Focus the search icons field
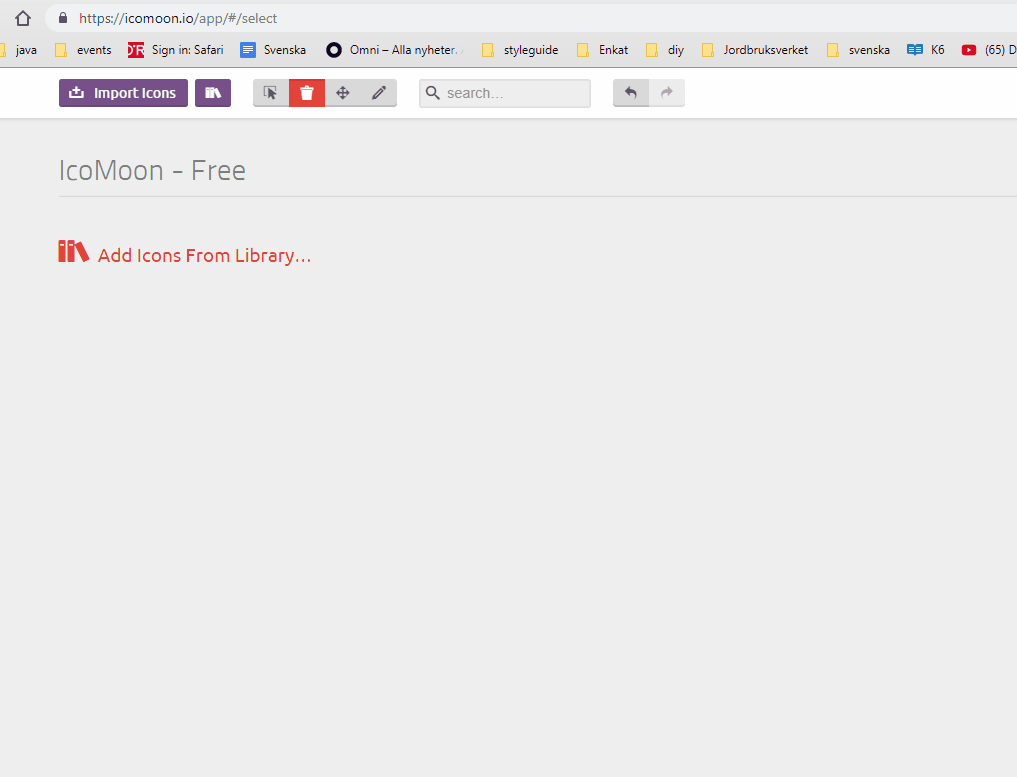The height and width of the screenshot is (777, 1017). click(x=505, y=93)
